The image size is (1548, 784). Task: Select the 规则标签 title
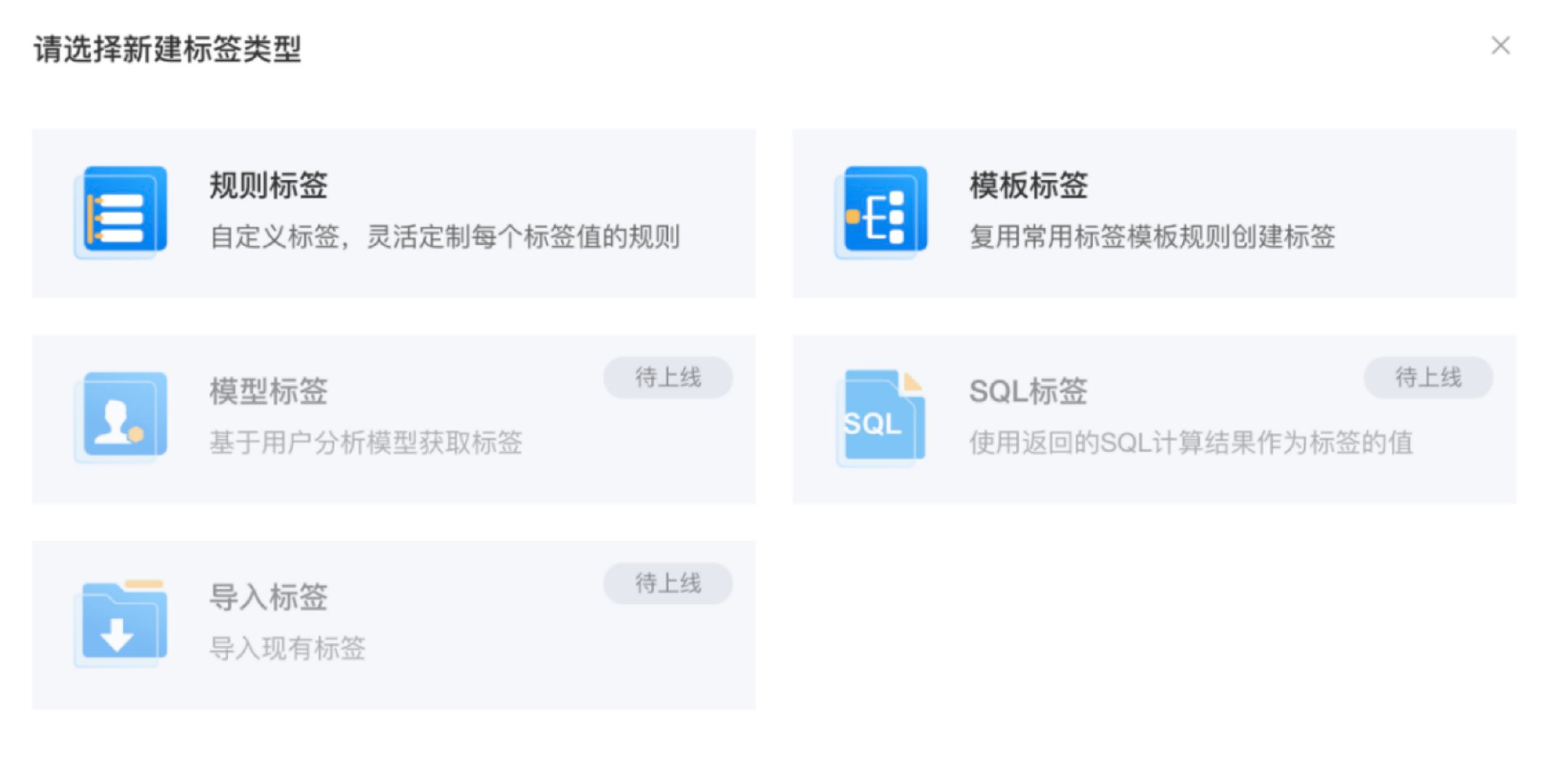(x=269, y=186)
